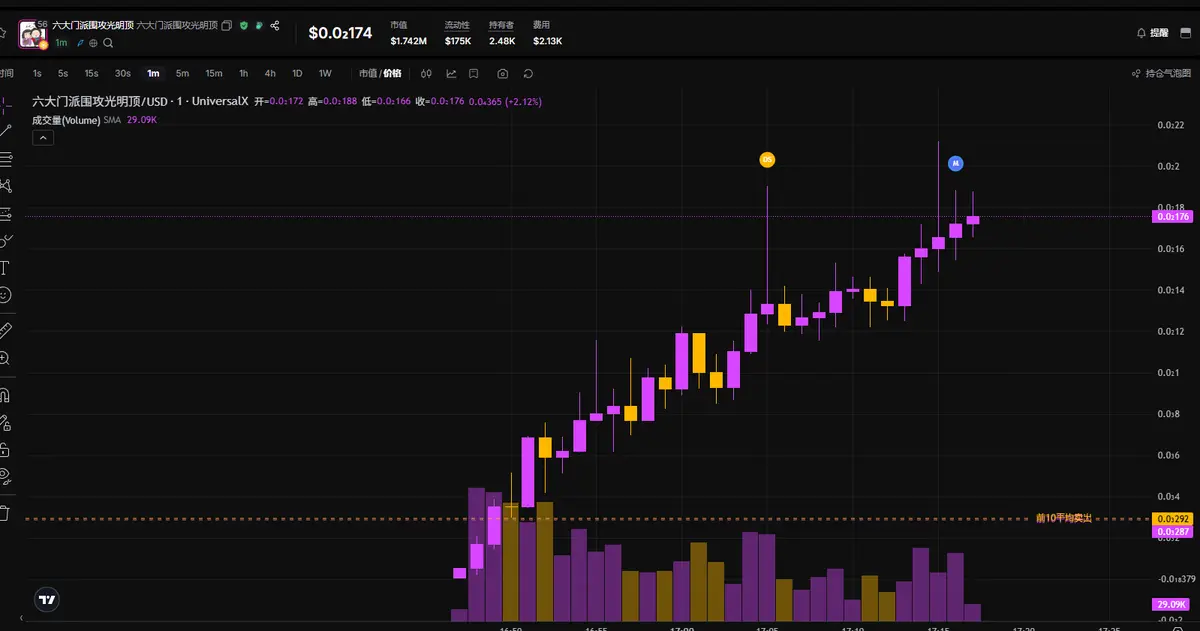Viewport: 1200px width, 631px height.
Task: Switch chart to 4h interval
Action: pyautogui.click(x=270, y=73)
